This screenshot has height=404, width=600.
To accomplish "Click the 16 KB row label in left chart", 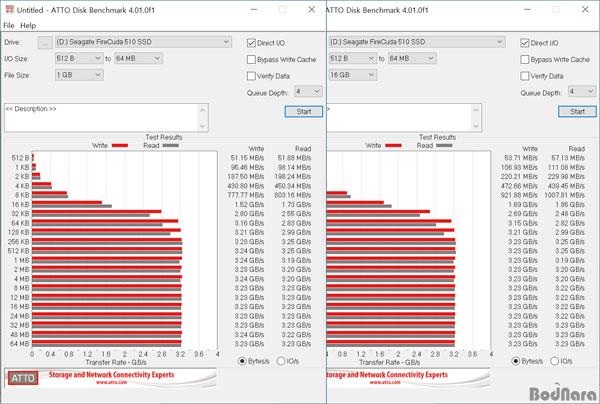I will coord(20,204).
